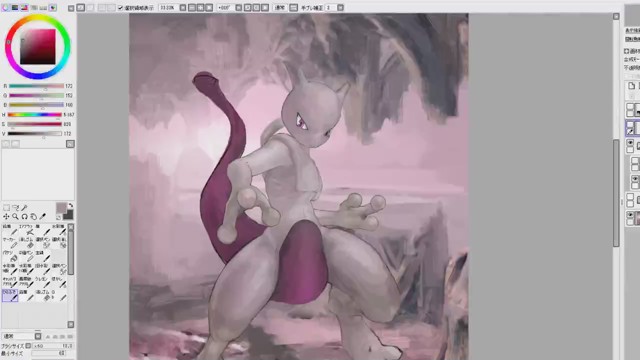Open the rotation angle dropdown arrow
The width and height of the screenshot is (640, 360).
238,8
